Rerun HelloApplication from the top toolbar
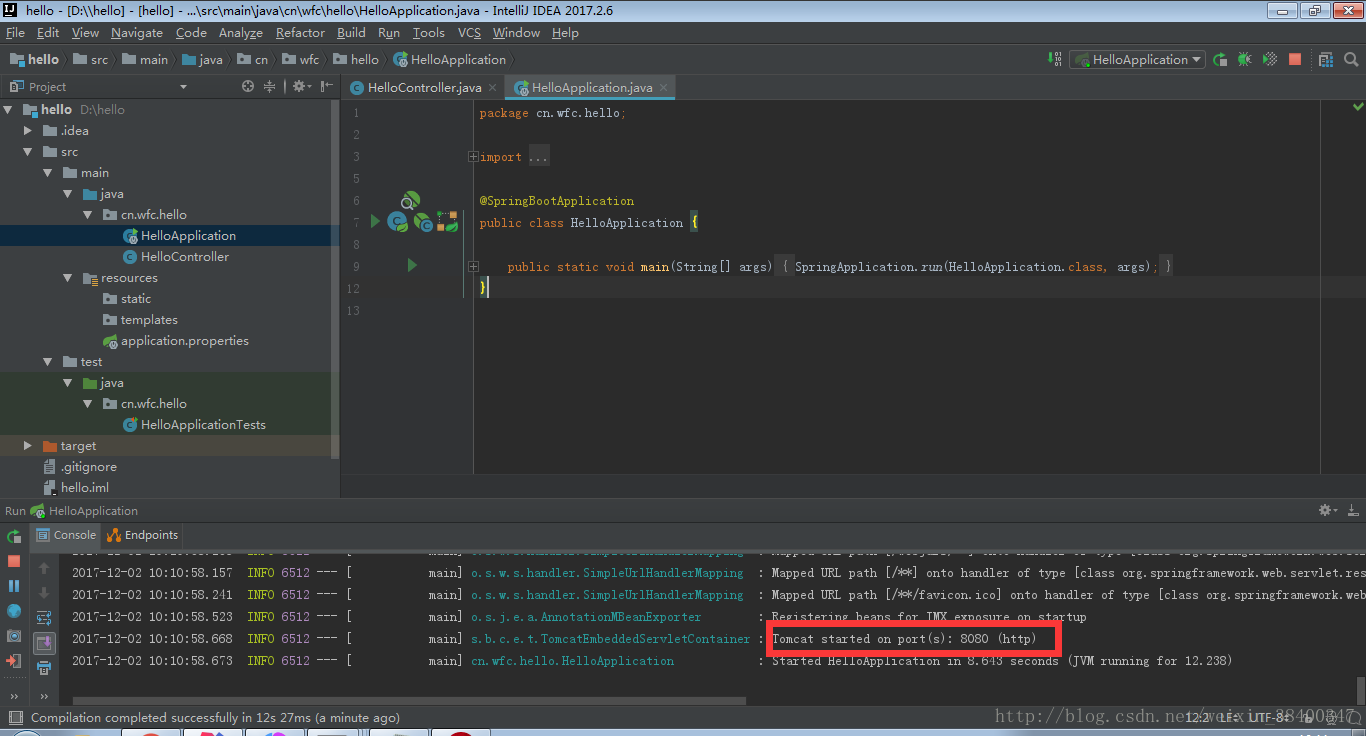This screenshot has width=1366, height=736. pyautogui.click(x=1220, y=60)
